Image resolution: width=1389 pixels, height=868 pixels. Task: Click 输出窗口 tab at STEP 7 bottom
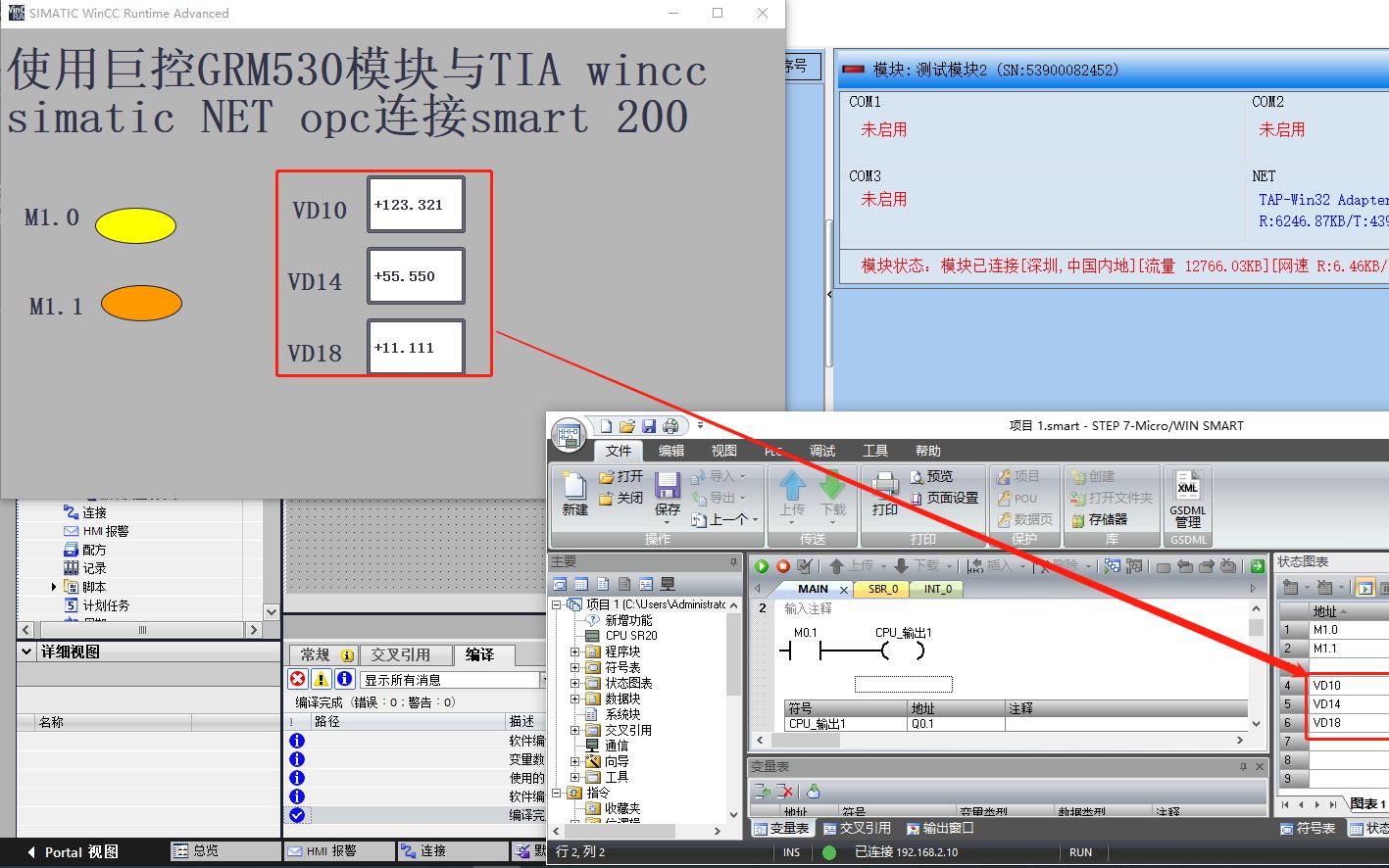(940, 829)
